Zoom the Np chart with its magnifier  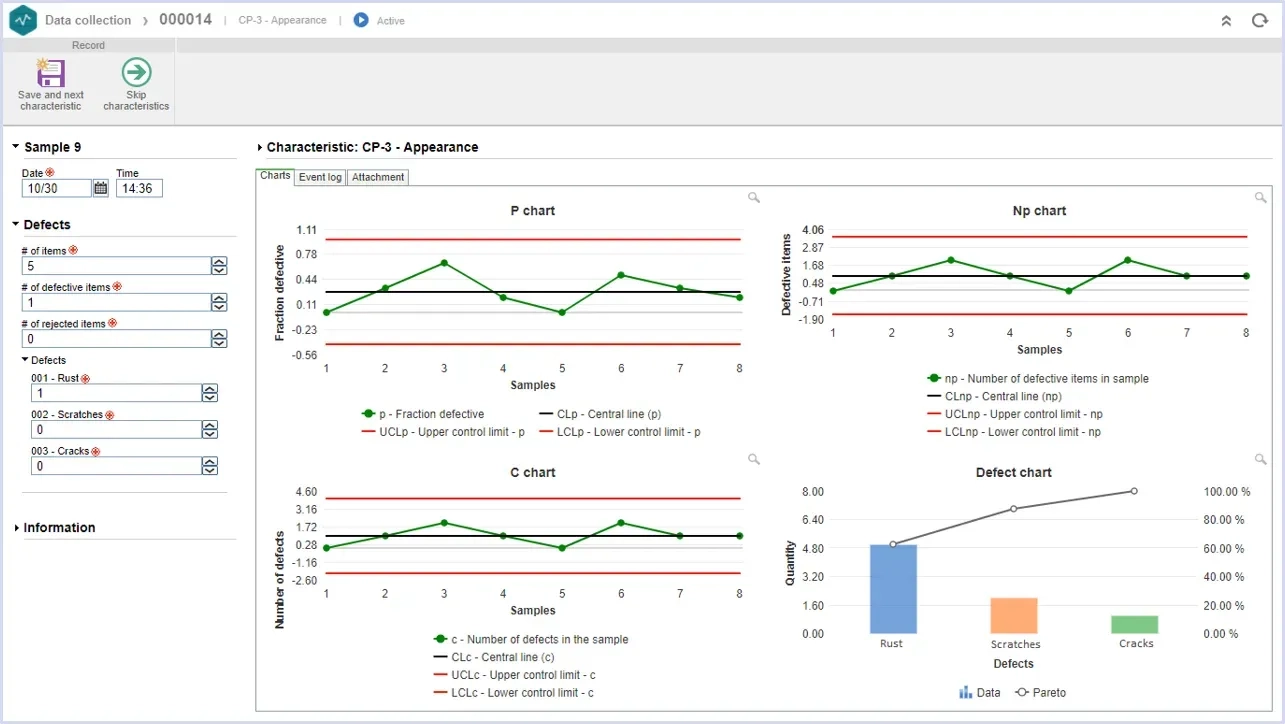coord(1261,197)
